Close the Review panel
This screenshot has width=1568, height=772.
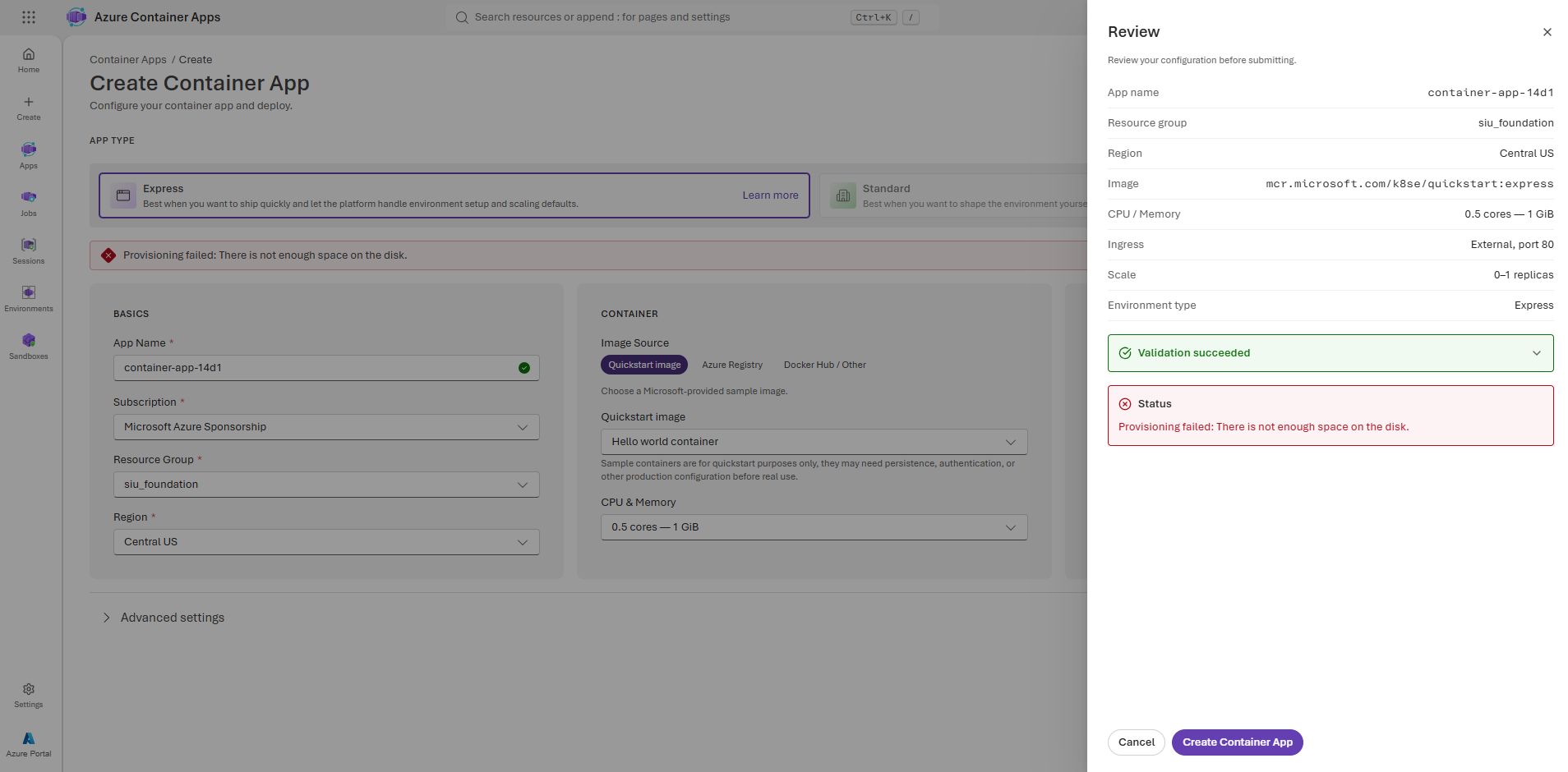[1547, 32]
